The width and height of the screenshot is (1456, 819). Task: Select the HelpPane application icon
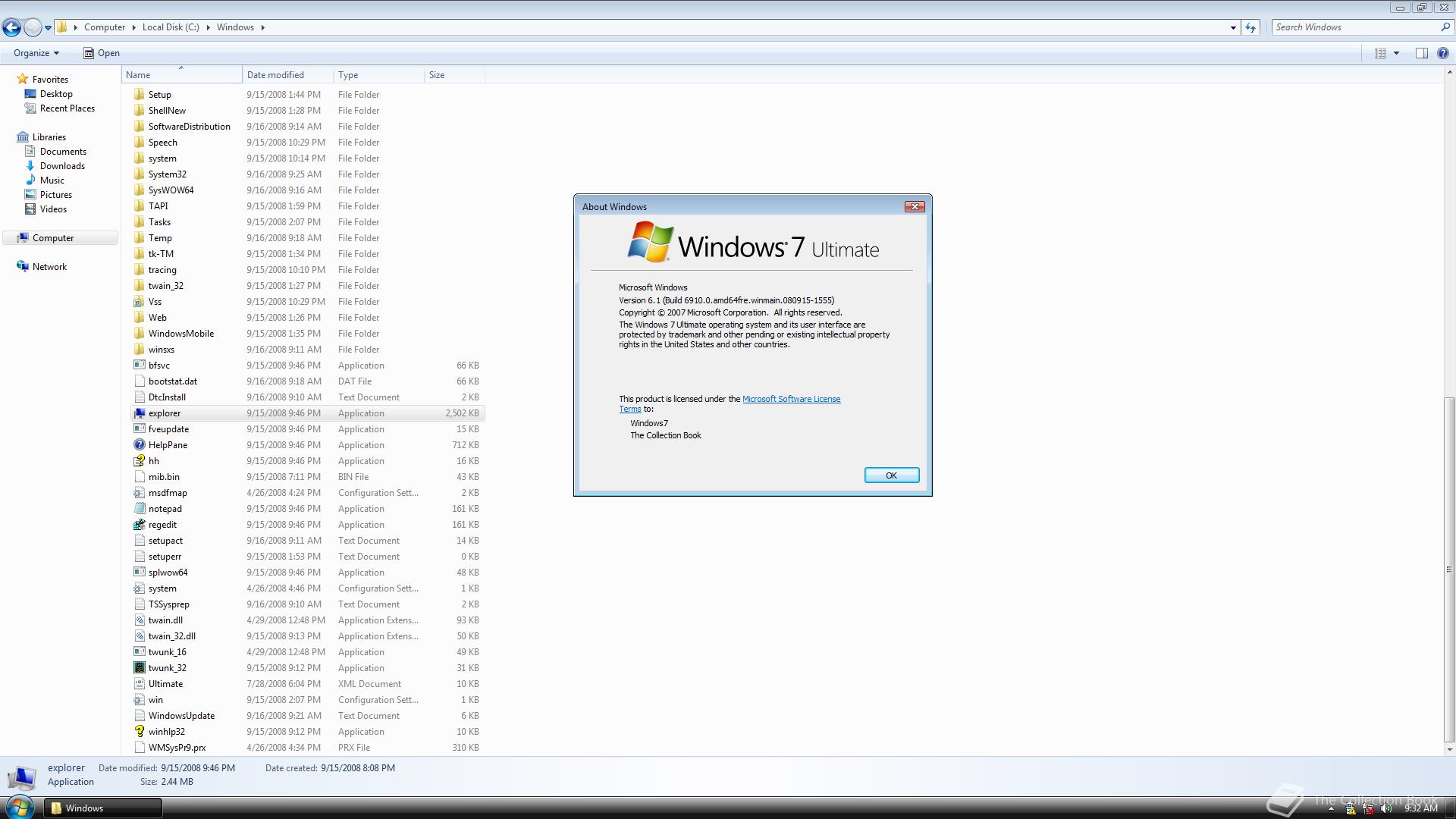(139, 445)
